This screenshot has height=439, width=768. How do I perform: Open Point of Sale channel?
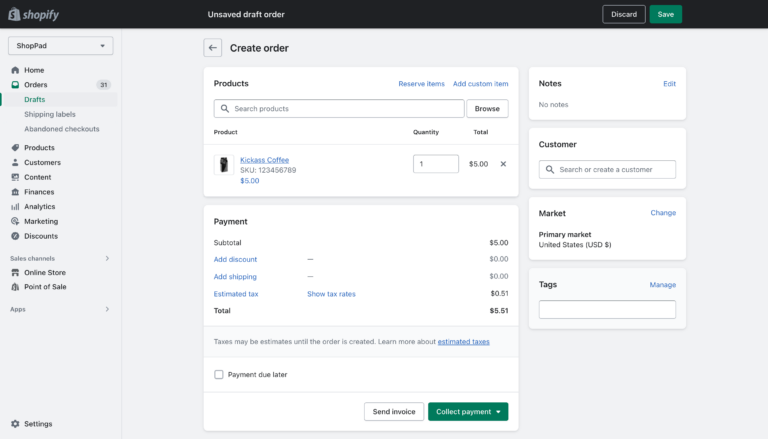tap(45, 287)
